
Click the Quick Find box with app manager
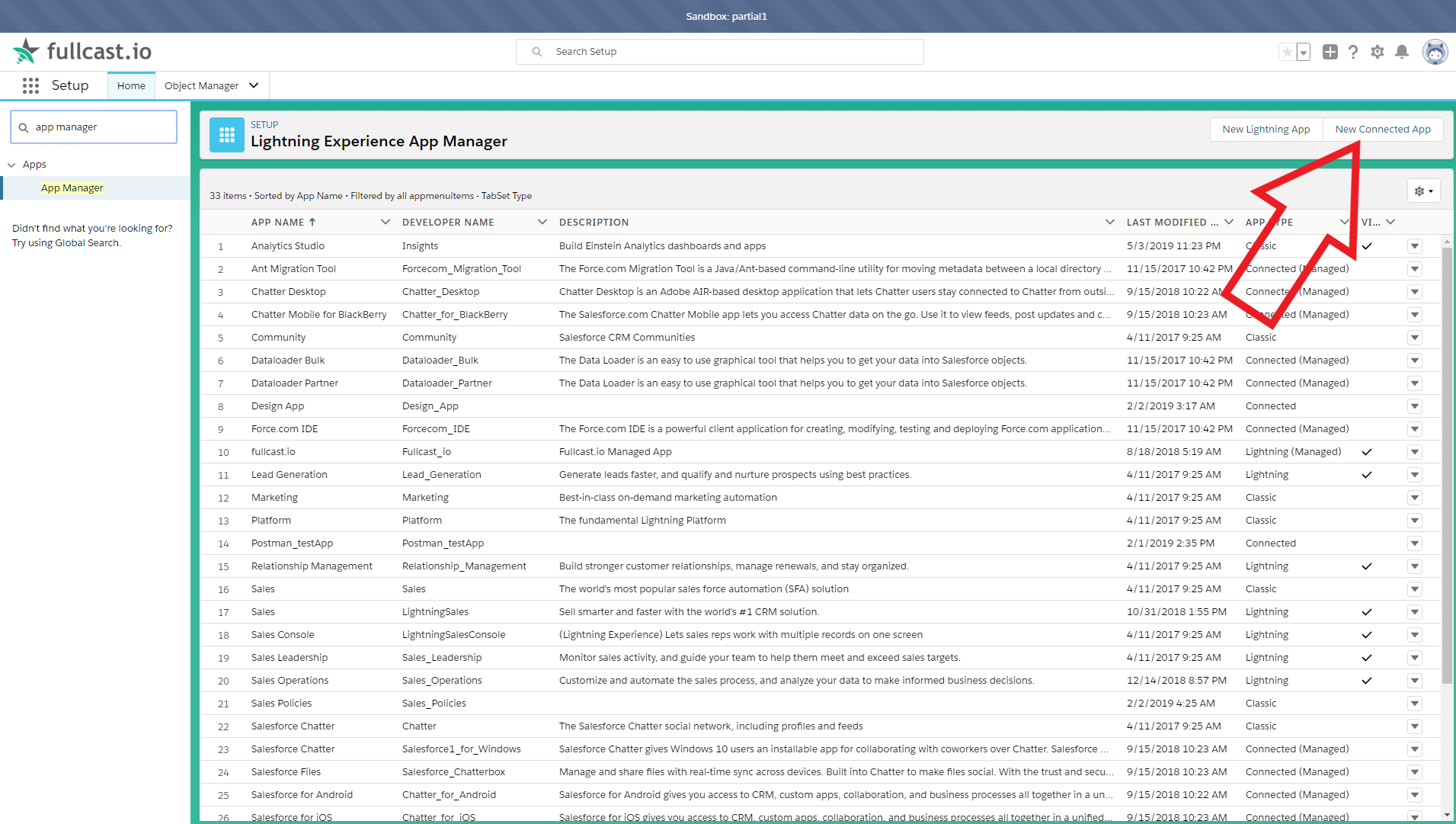94,127
